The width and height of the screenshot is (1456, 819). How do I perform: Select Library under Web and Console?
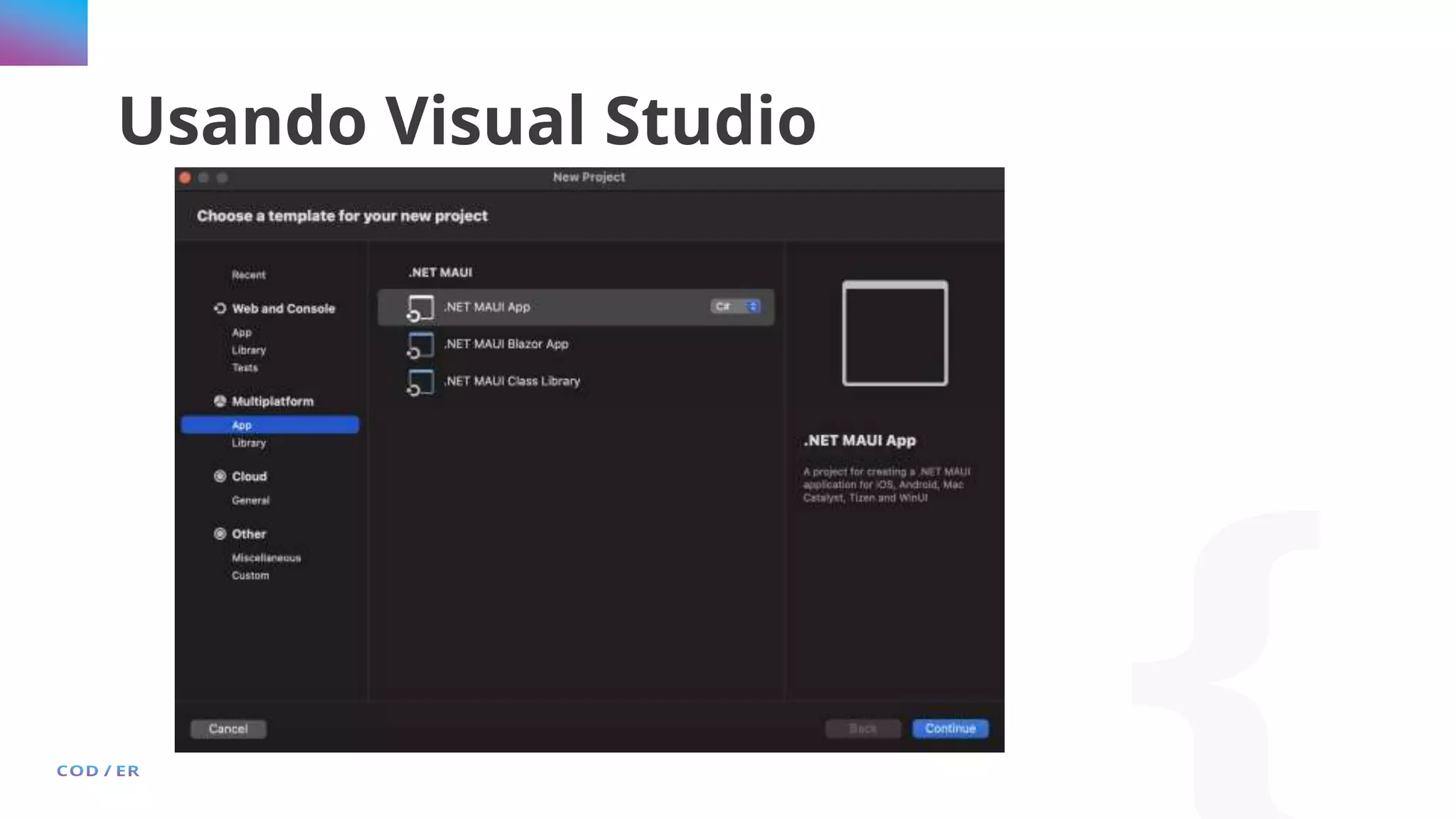(x=248, y=350)
